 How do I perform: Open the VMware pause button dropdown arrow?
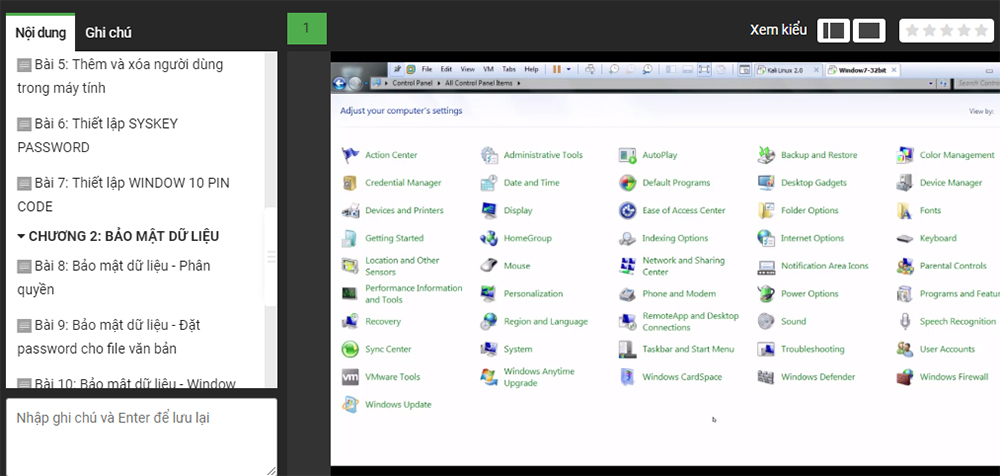569,70
